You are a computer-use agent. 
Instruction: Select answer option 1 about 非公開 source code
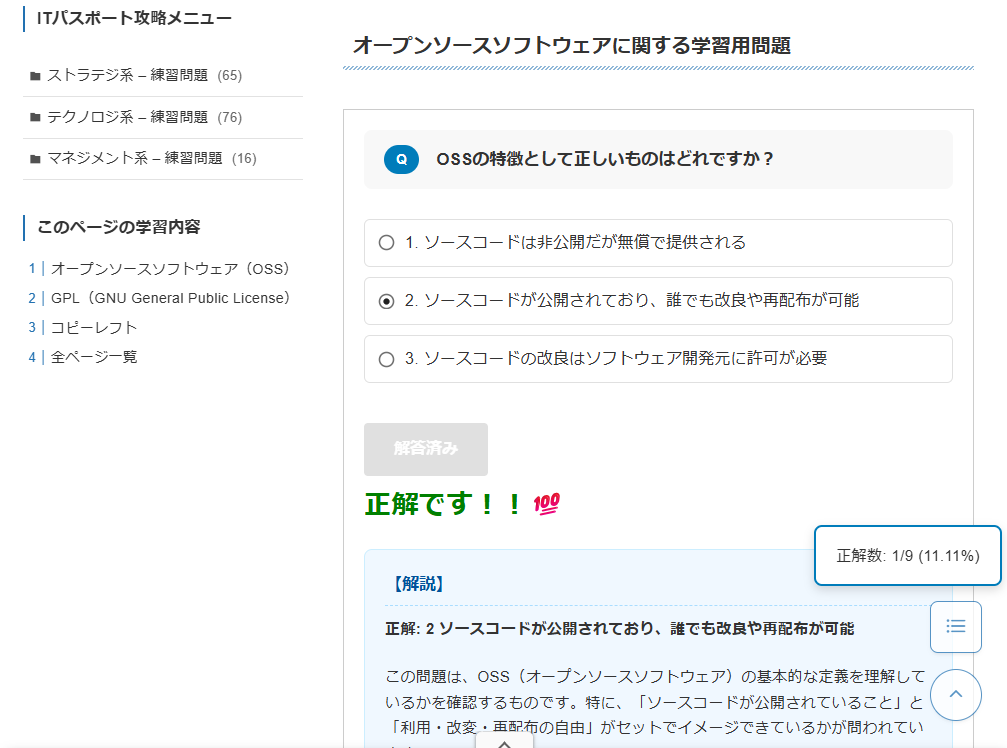pyautogui.click(x=386, y=242)
